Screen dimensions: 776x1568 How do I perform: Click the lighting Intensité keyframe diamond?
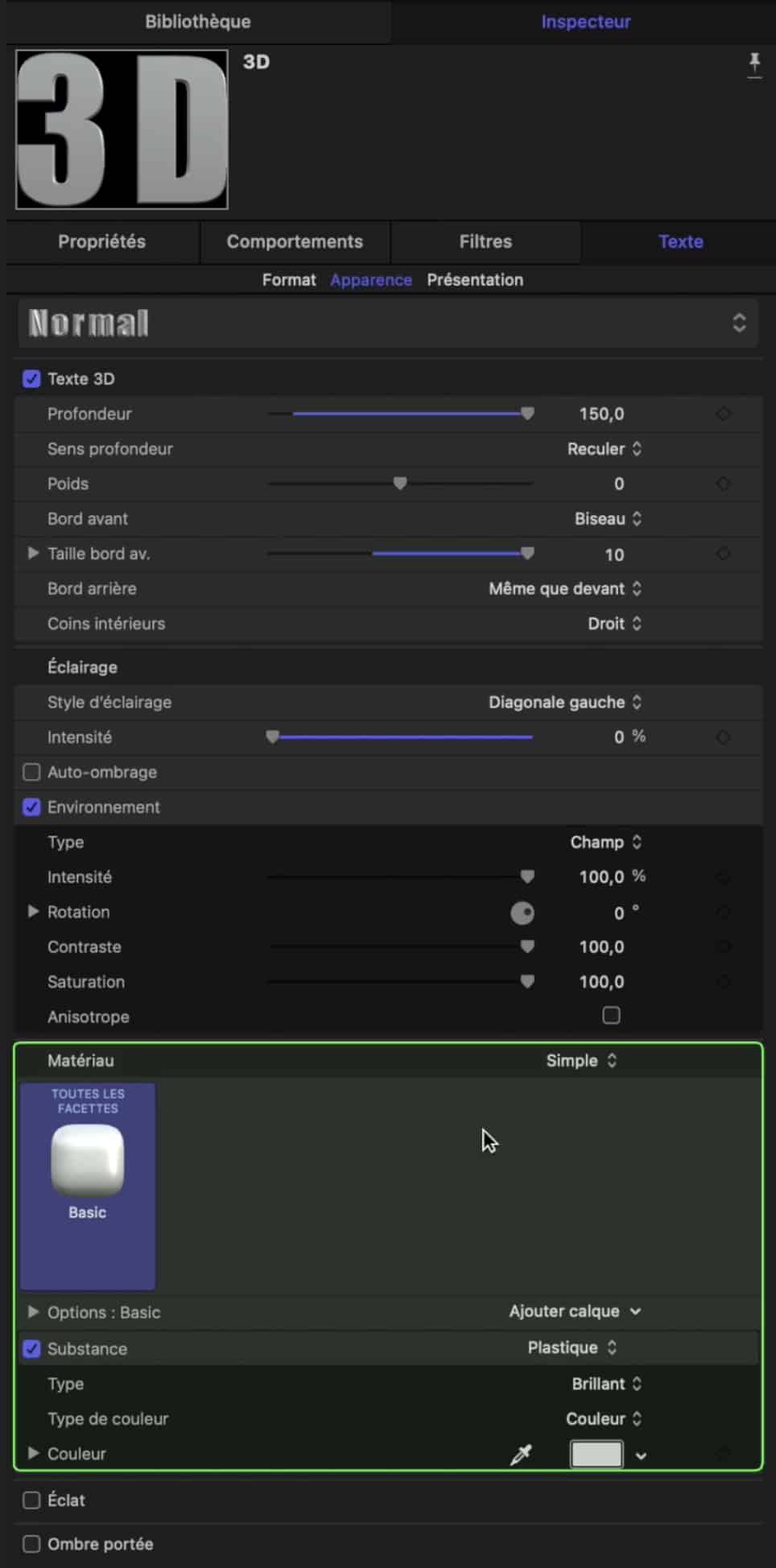[723, 737]
